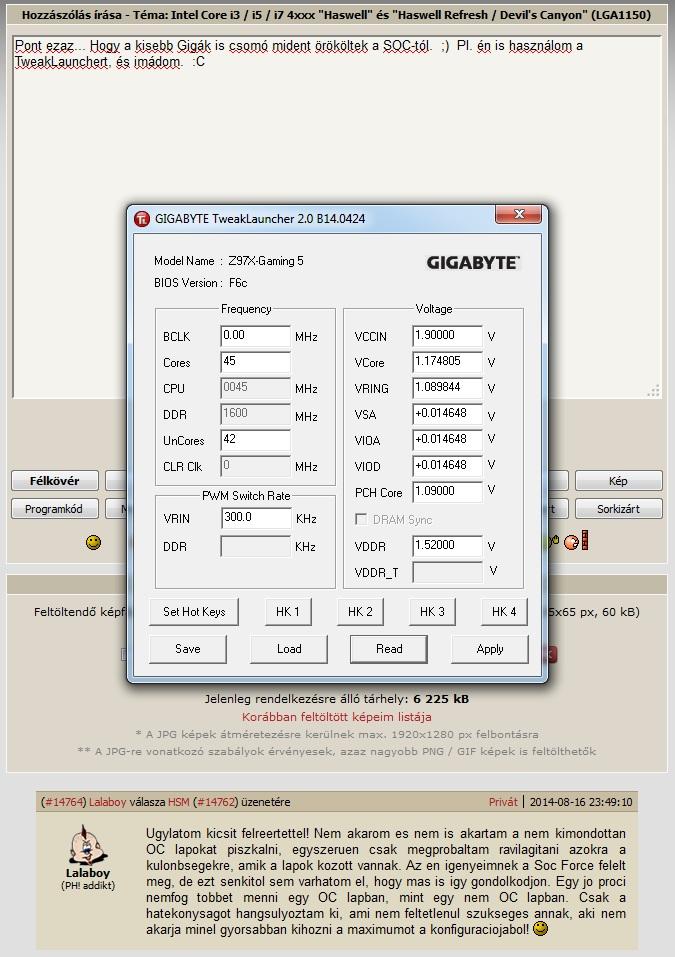675x957 pixels.
Task: Click Read to refresh current values
Action: (389, 649)
